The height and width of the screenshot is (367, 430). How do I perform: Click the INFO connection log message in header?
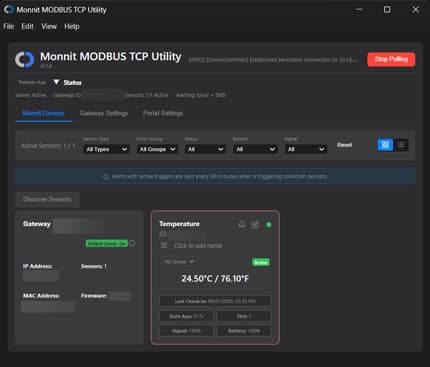click(273, 60)
